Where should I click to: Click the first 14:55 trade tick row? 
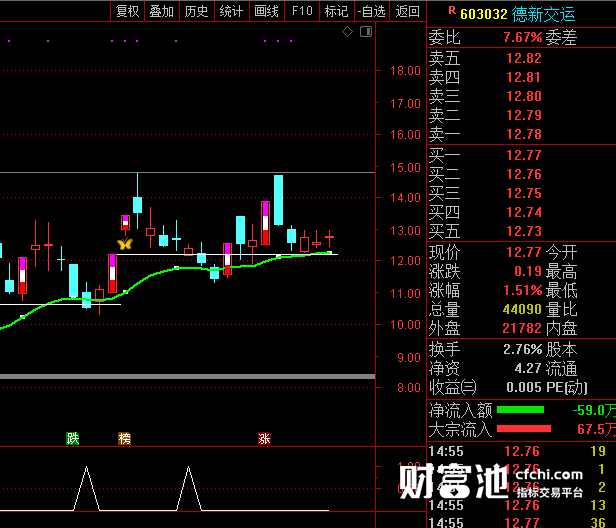521,451
